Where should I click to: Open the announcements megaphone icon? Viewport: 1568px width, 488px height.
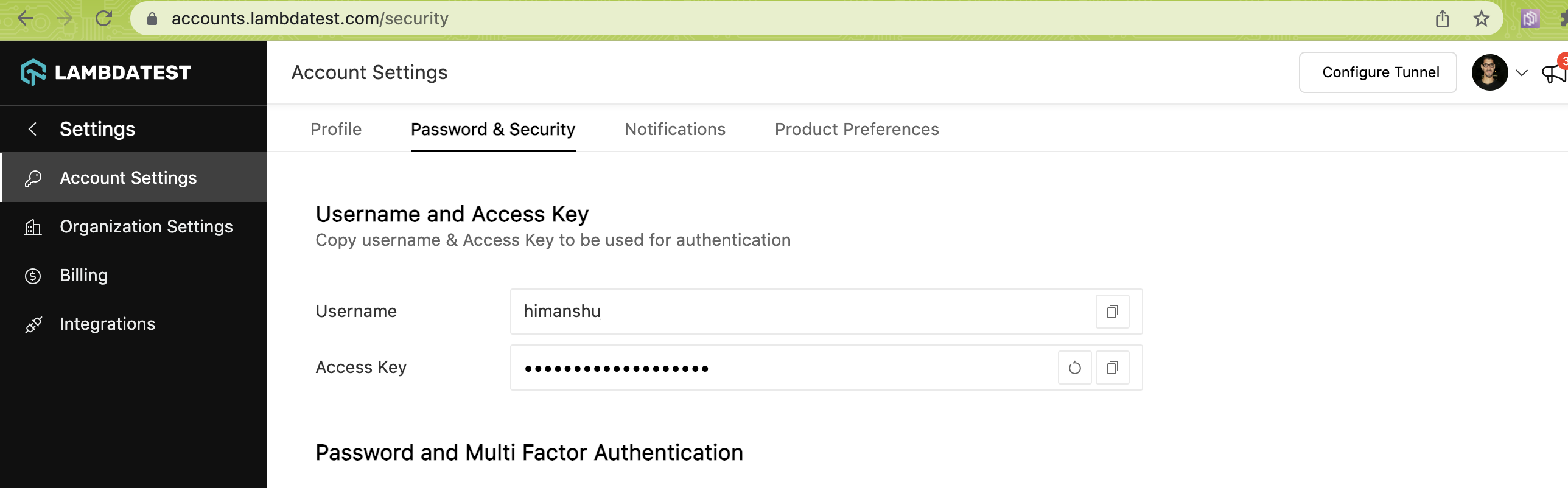tap(1553, 74)
